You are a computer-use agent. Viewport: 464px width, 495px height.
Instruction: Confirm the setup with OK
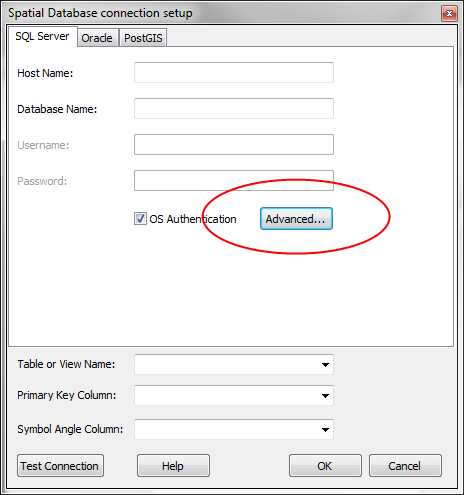tap(325, 466)
